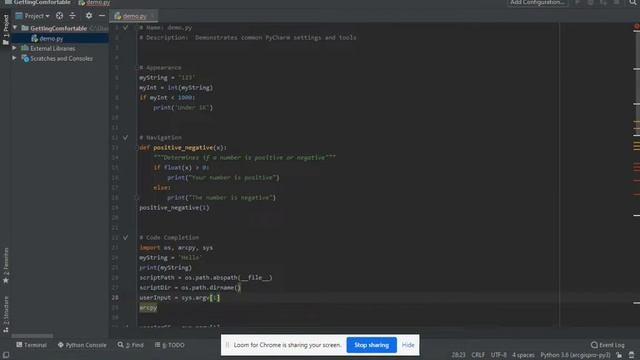Click the Loom bar drag handle icon
Image resolution: width=640 pixels, height=360 pixels.
coord(227,345)
